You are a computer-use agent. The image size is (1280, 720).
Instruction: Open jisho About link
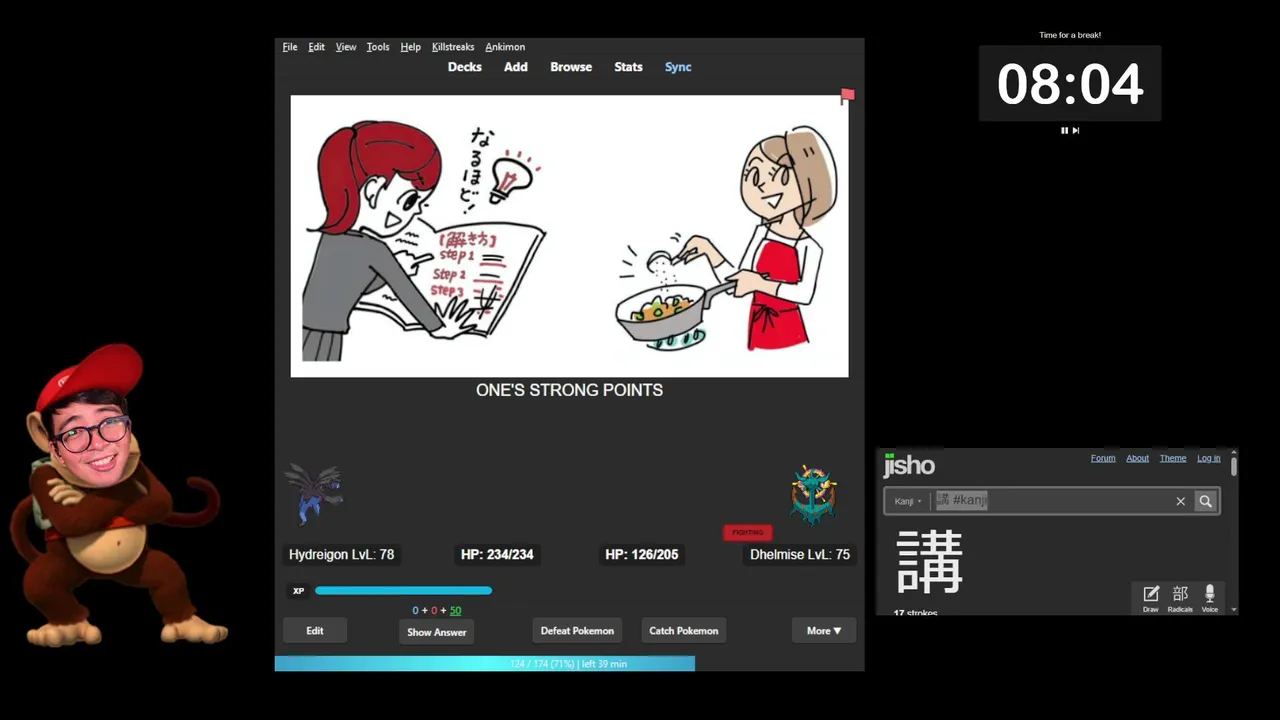(x=1138, y=458)
